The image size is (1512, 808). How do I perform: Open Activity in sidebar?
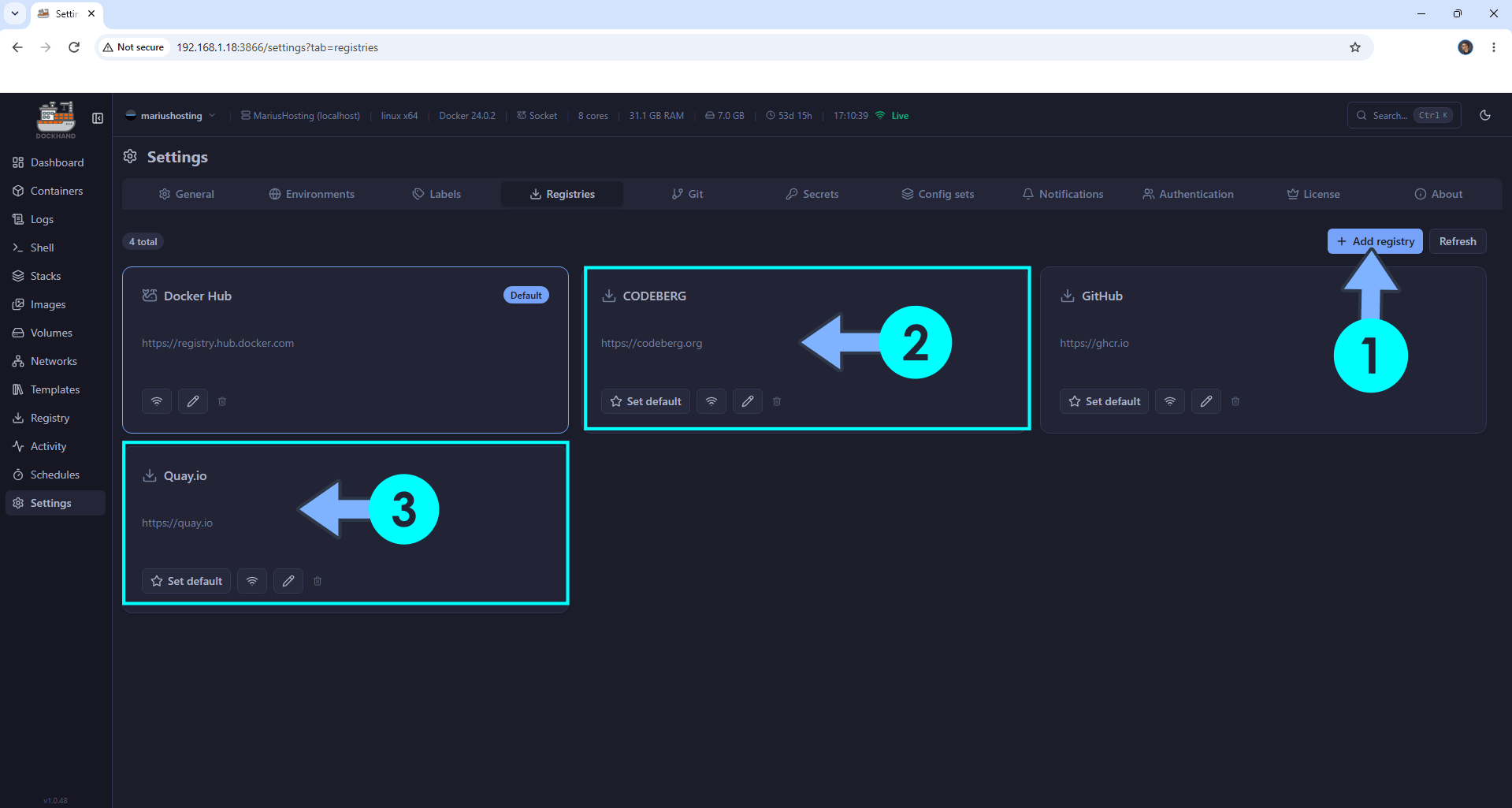tap(55, 446)
